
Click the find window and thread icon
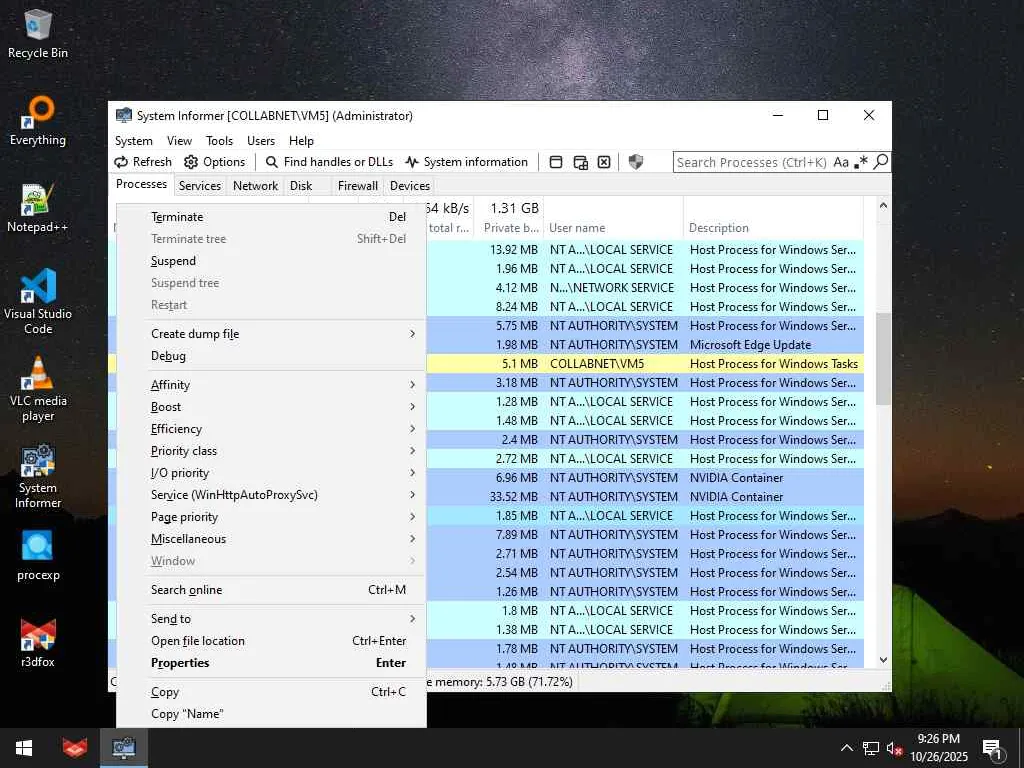[581, 162]
